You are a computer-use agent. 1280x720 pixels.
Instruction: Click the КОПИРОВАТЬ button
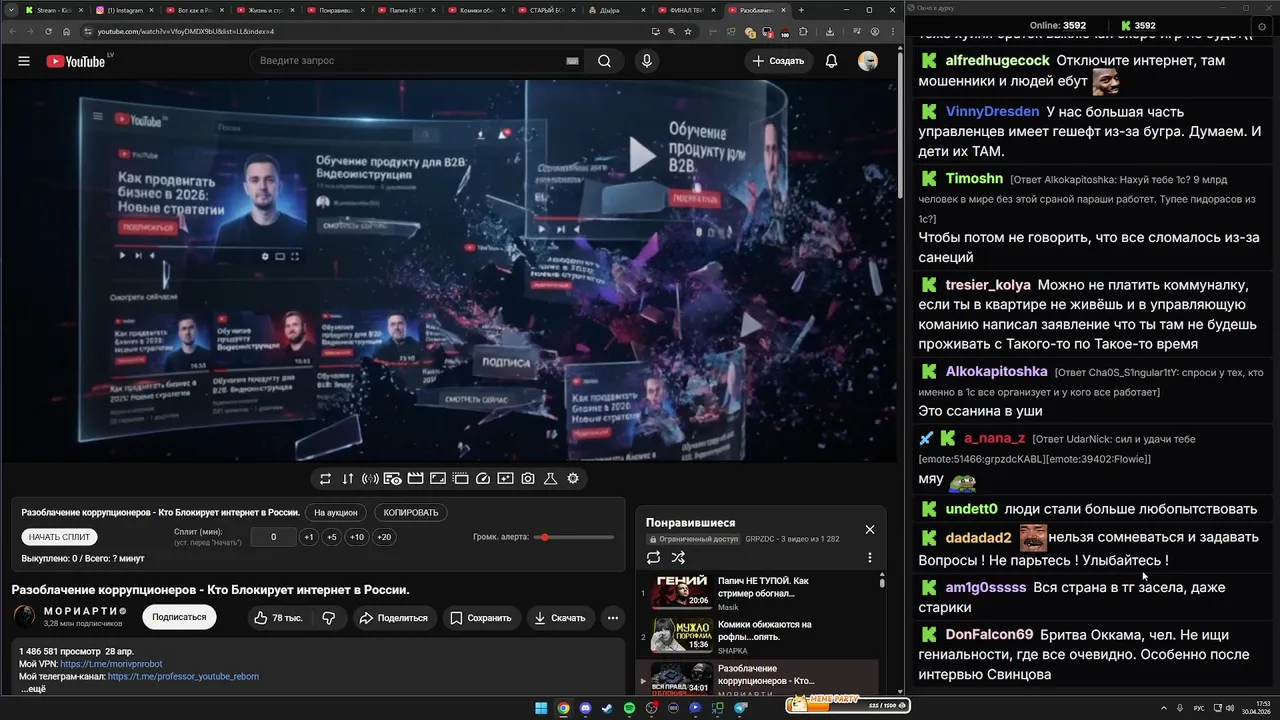(411, 512)
